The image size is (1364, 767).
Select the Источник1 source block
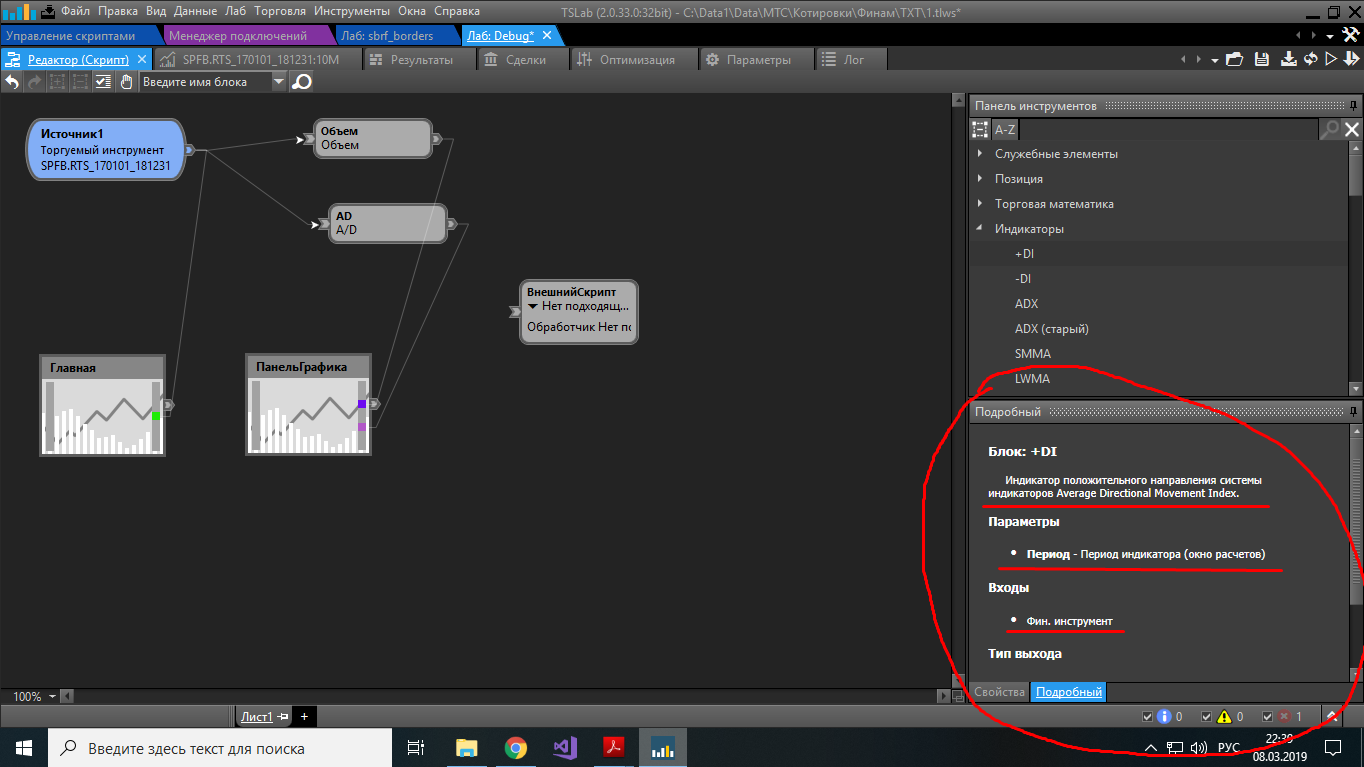tap(106, 150)
